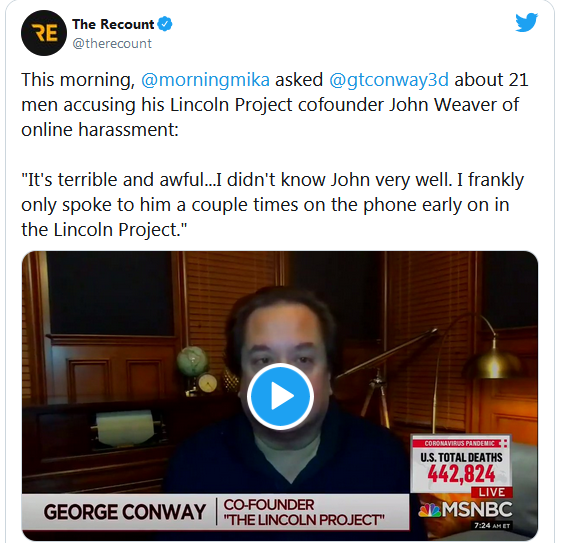The height and width of the screenshot is (543, 564).
Task: Click the 7:24 AM ET timestamp
Action: (x=492, y=525)
